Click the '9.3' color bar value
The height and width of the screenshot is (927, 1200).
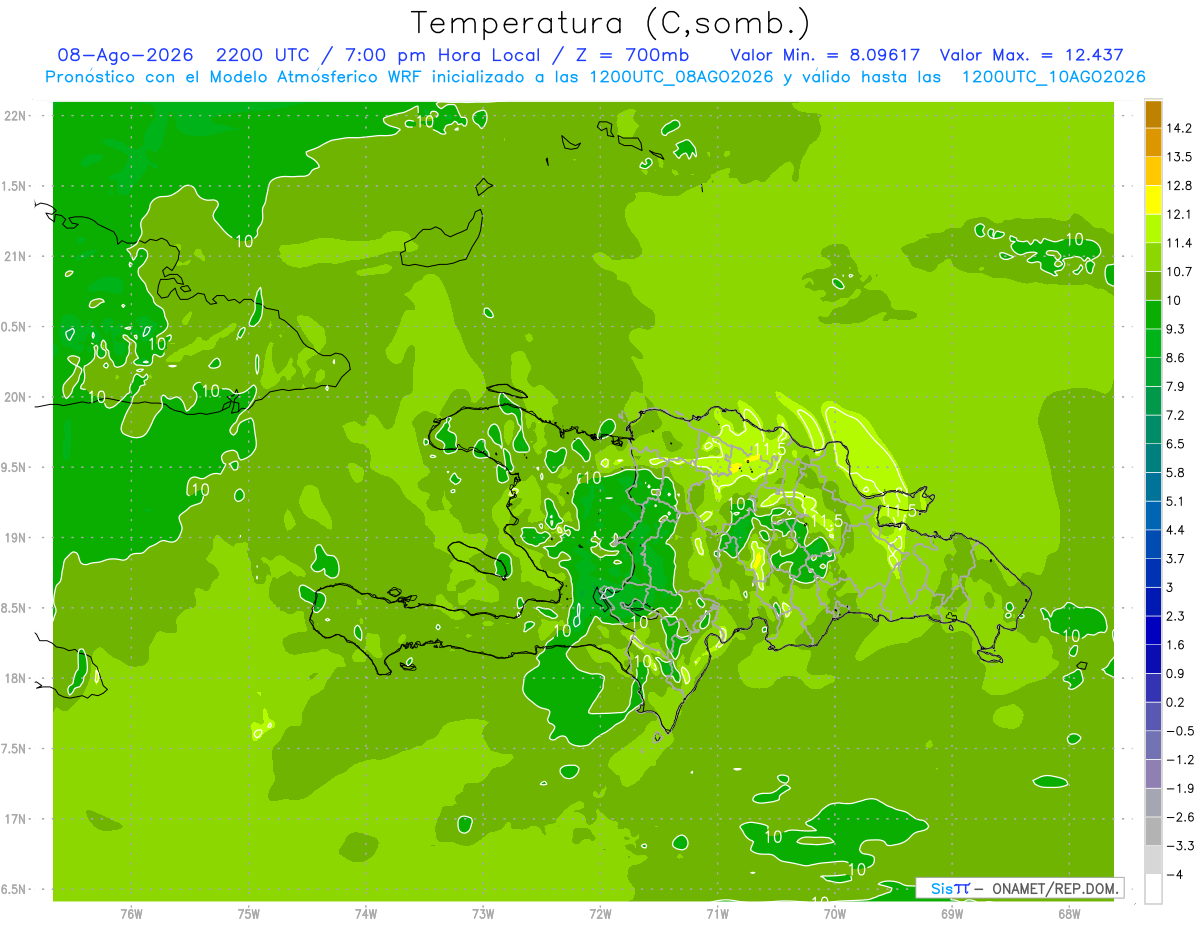1177,329
